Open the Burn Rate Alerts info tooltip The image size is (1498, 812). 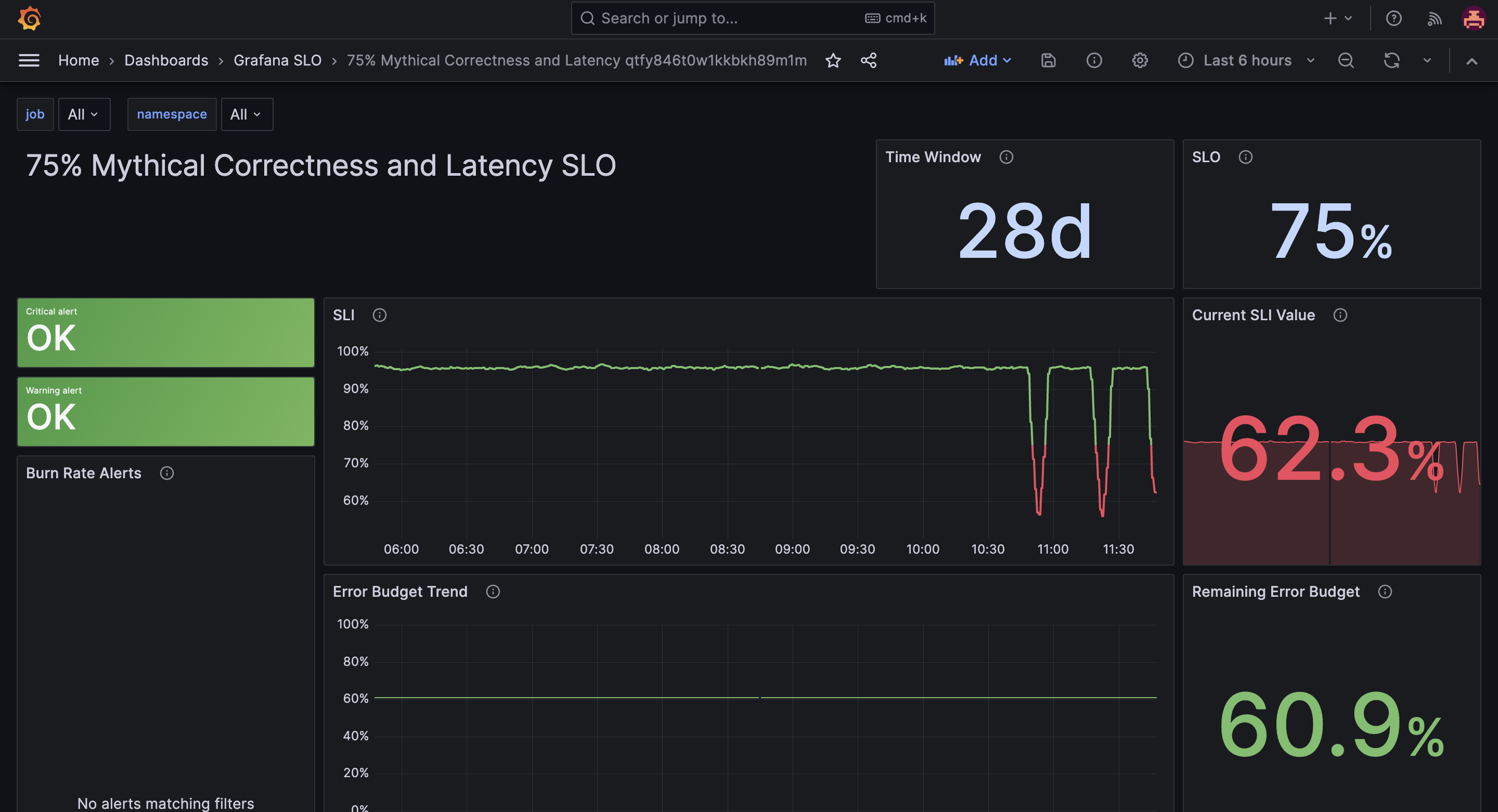tap(167, 473)
